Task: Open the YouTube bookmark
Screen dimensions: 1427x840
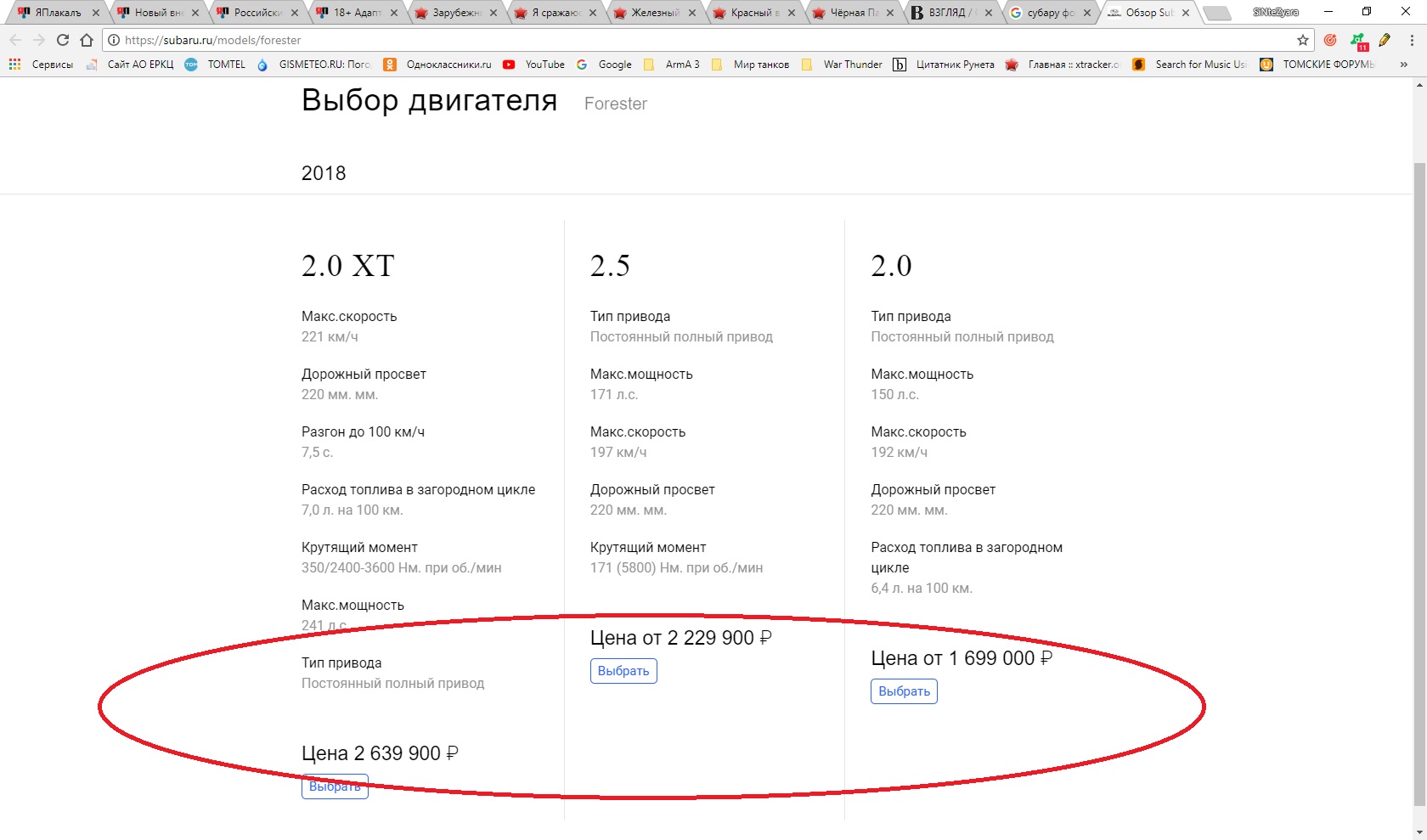Action: [533, 65]
